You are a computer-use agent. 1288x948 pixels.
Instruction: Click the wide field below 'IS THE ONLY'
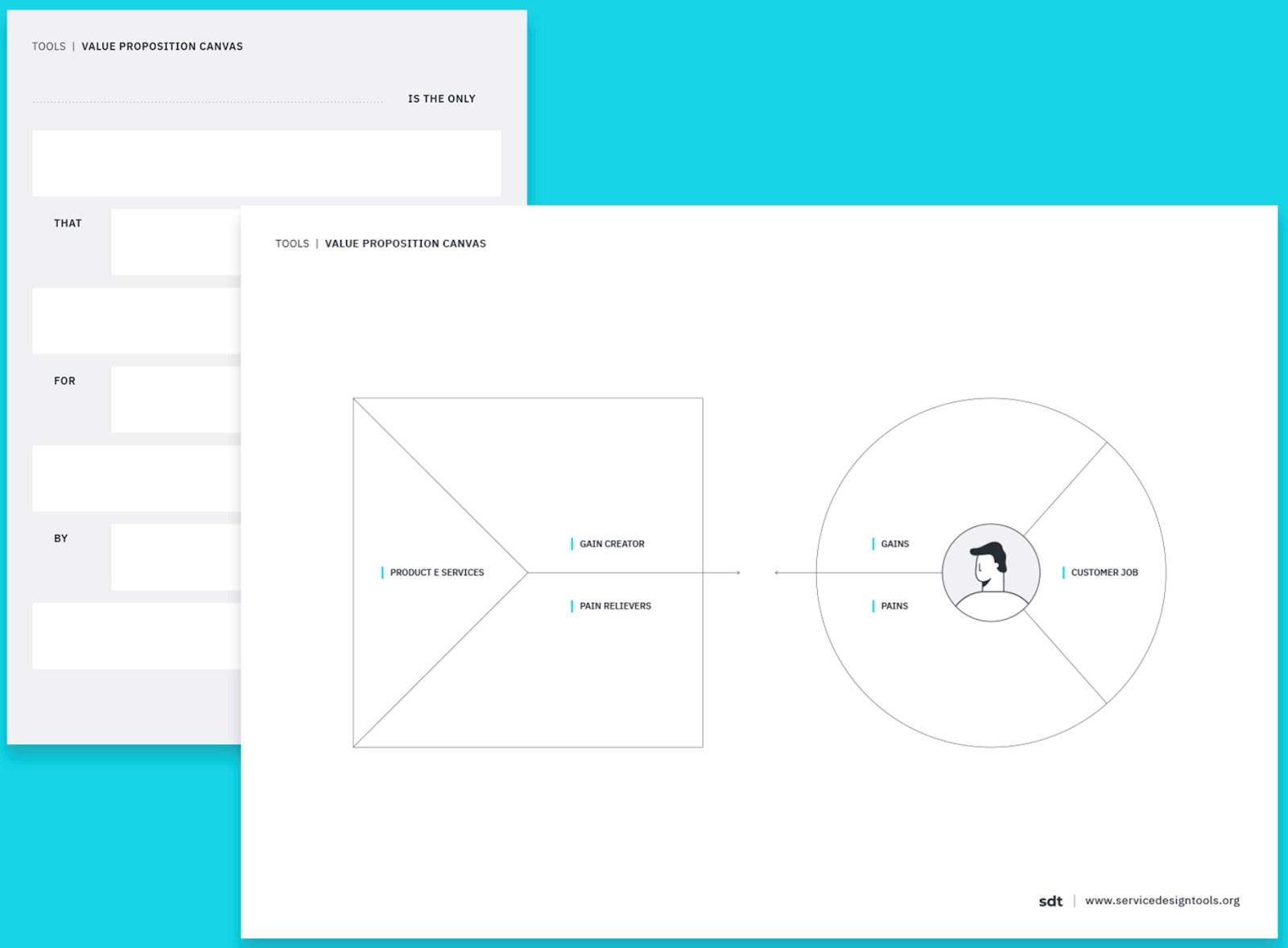tap(266, 163)
